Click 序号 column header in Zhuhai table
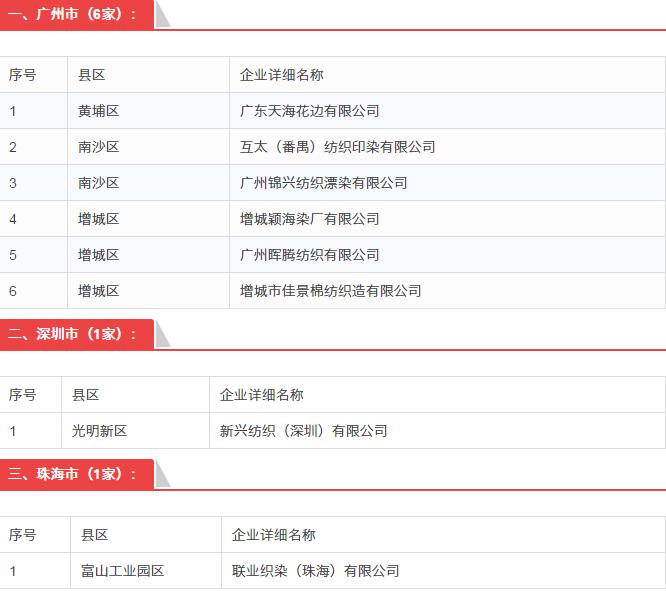This screenshot has width=666, height=591. [x=23, y=535]
